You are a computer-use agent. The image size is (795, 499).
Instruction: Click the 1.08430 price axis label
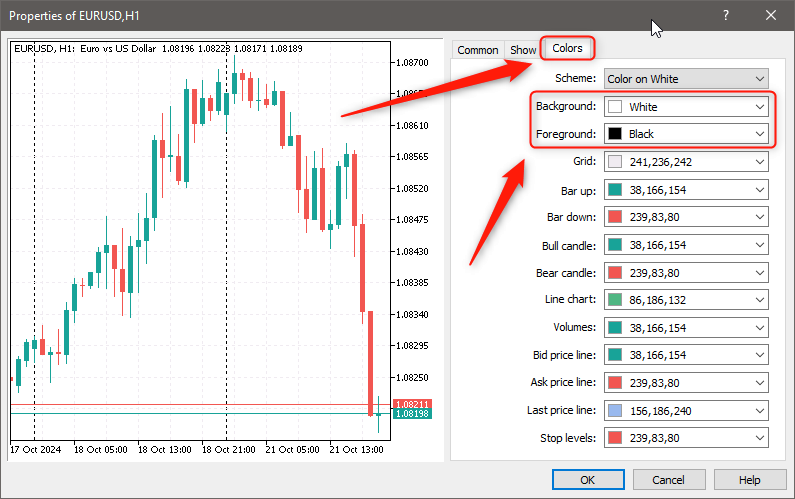point(412,252)
